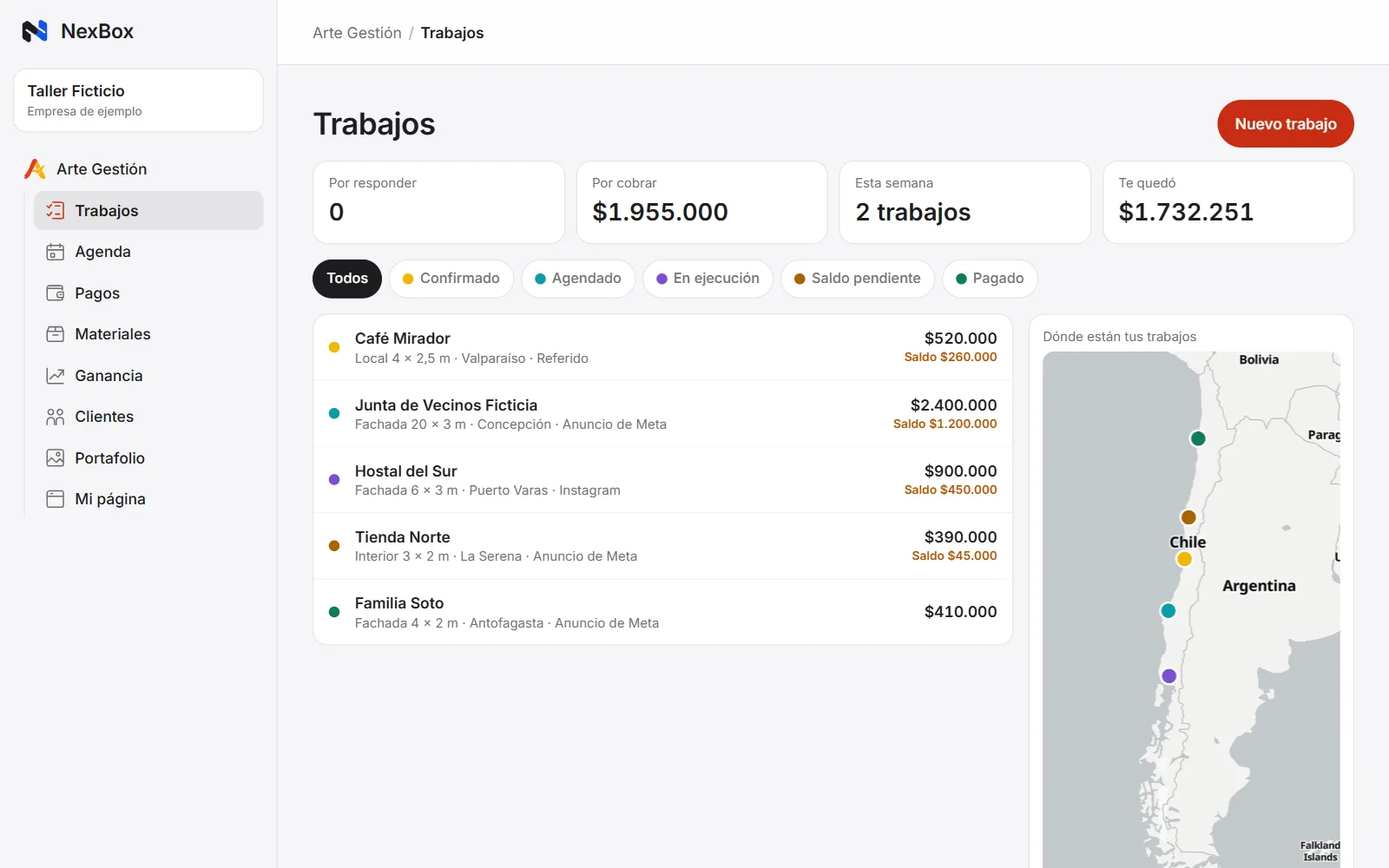Open Trabajos via its checklist icon
Viewport: 1389px width, 868px height.
[56, 210]
